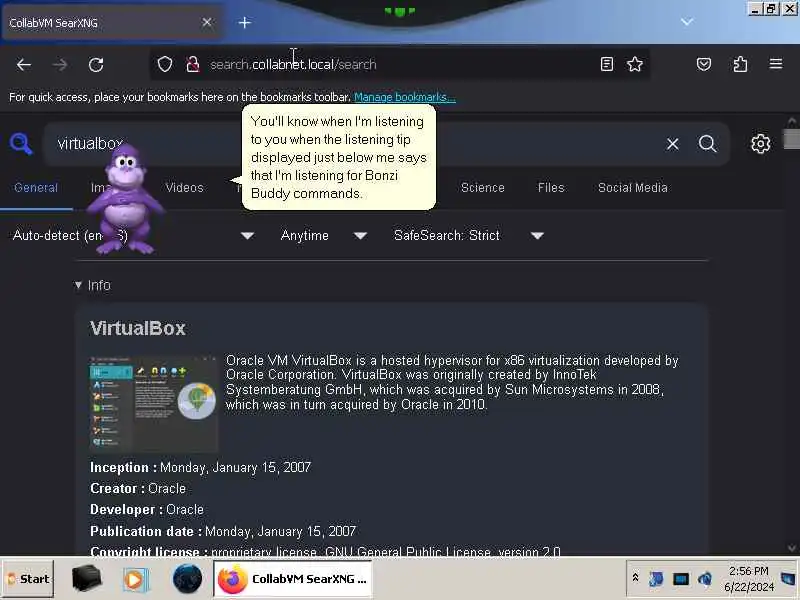Open the Manage bookmarks link
The height and width of the screenshot is (600, 800).
point(405,97)
